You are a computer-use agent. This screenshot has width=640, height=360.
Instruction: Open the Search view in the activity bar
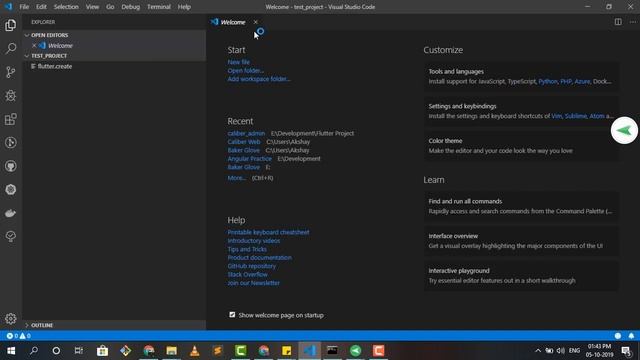(x=11, y=48)
